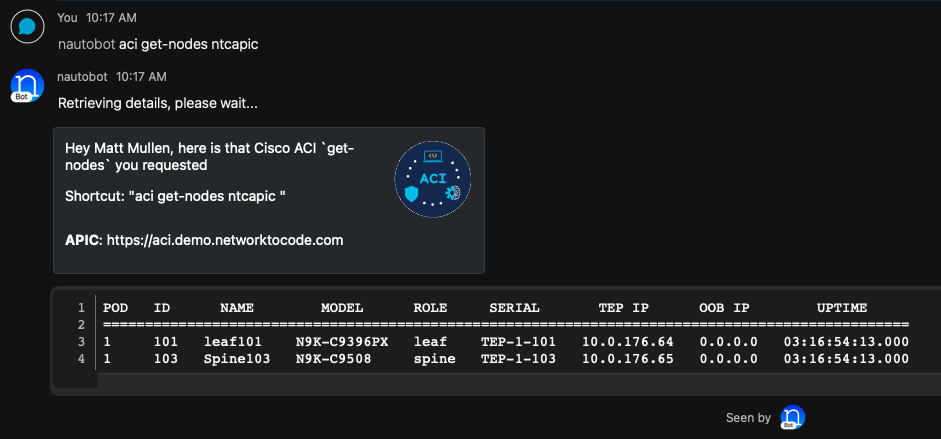Click nautobot's avatar beside its reply
The width and height of the screenshot is (941, 439).
click(x=28, y=85)
